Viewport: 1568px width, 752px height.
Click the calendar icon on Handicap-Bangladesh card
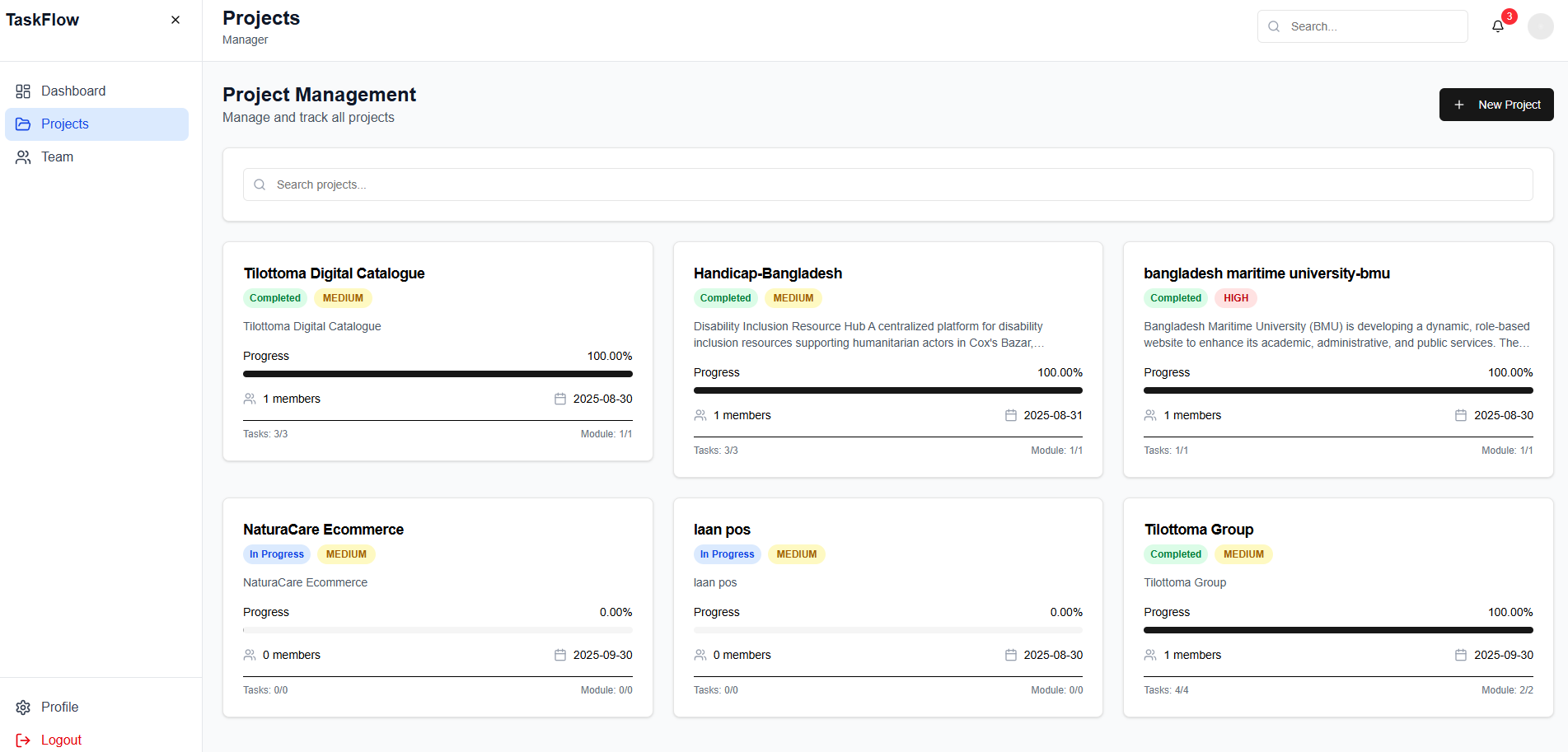(x=1011, y=415)
